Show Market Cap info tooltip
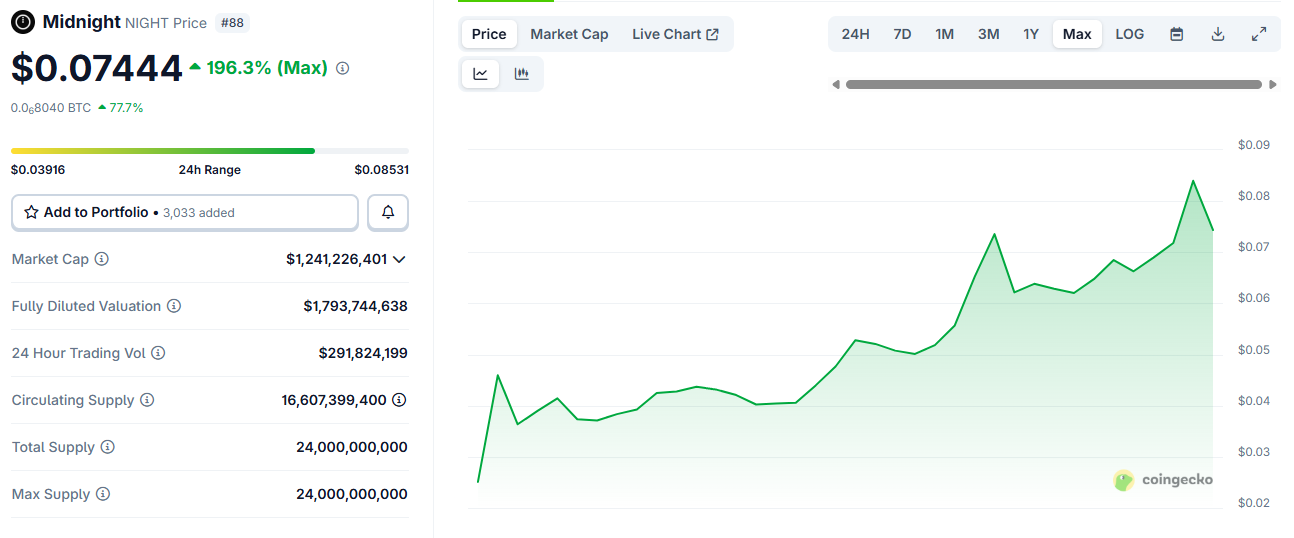 101,259
